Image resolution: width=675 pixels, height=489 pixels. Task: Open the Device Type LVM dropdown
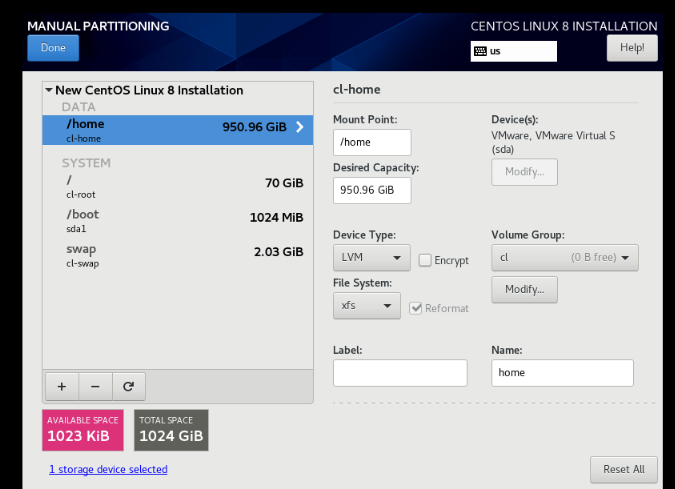click(x=372, y=257)
